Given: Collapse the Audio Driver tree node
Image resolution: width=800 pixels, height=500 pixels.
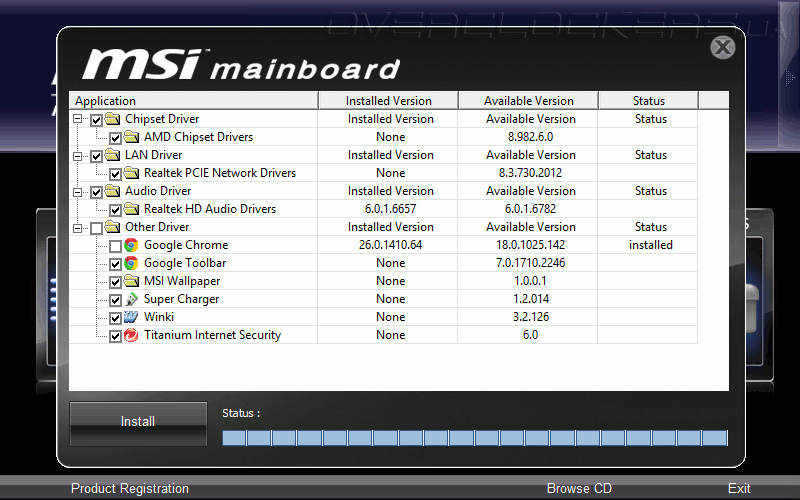Looking at the screenshot, I should 78,192.
